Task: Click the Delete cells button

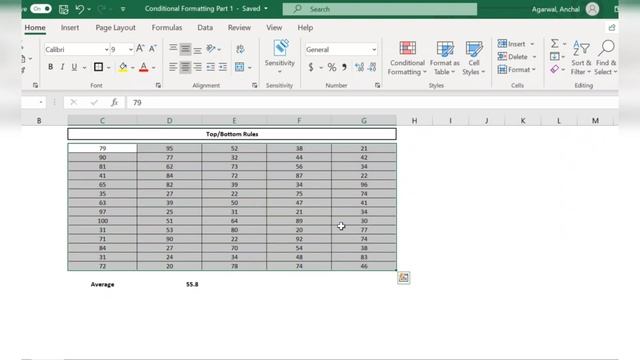Action: pyautogui.click(x=513, y=57)
